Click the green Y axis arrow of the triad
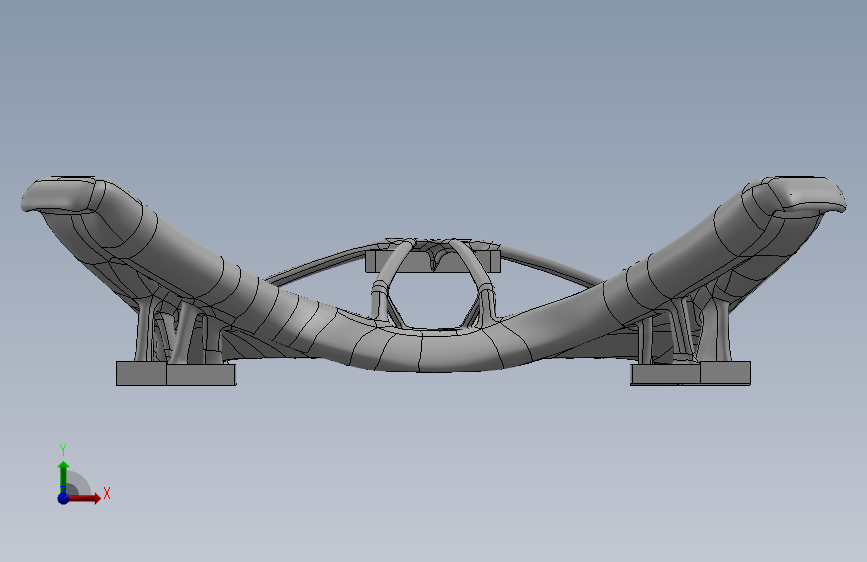This screenshot has height=562, width=867. tap(64, 477)
